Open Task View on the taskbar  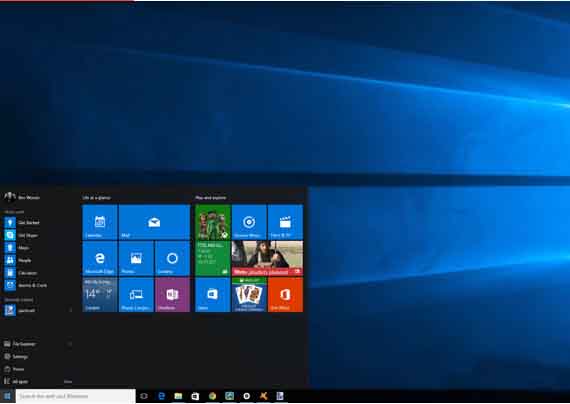click(144, 396)
